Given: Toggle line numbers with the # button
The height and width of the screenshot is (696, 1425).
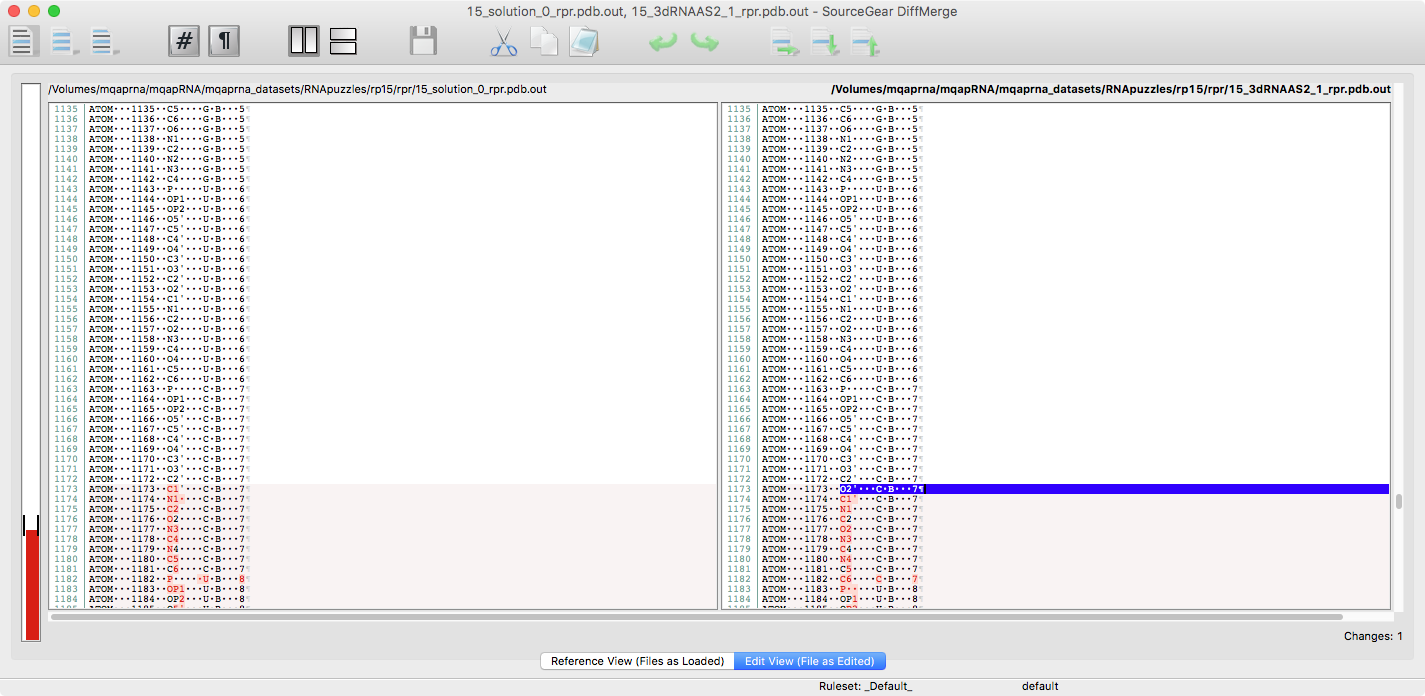Looking at the screenshot, I should [x=183, y=42].
